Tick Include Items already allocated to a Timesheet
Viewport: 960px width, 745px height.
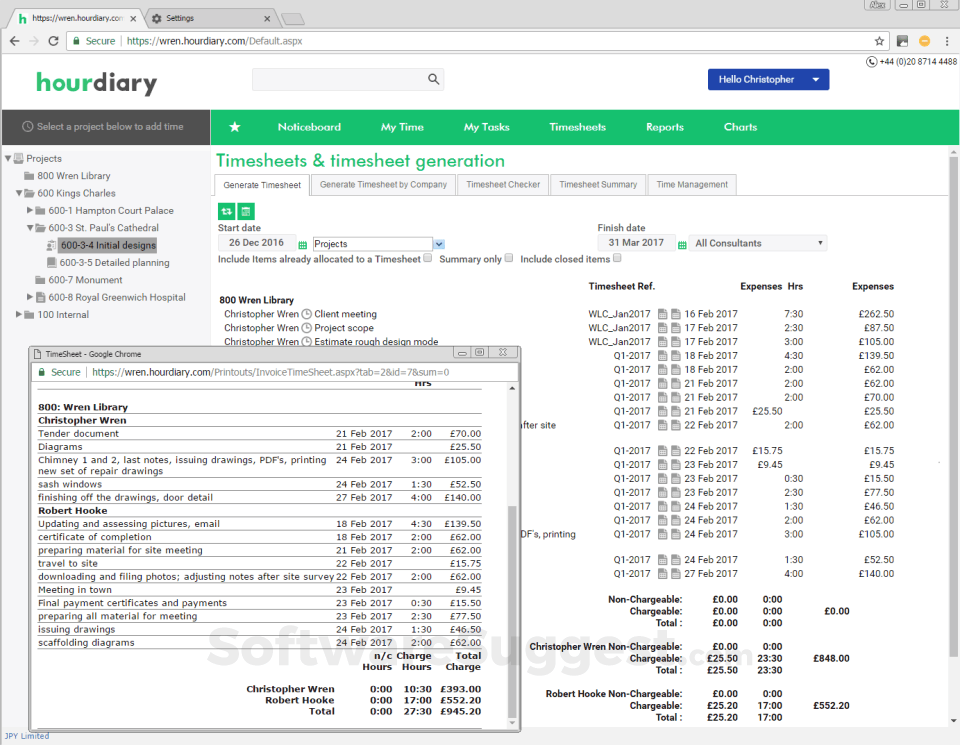[428, 258]
